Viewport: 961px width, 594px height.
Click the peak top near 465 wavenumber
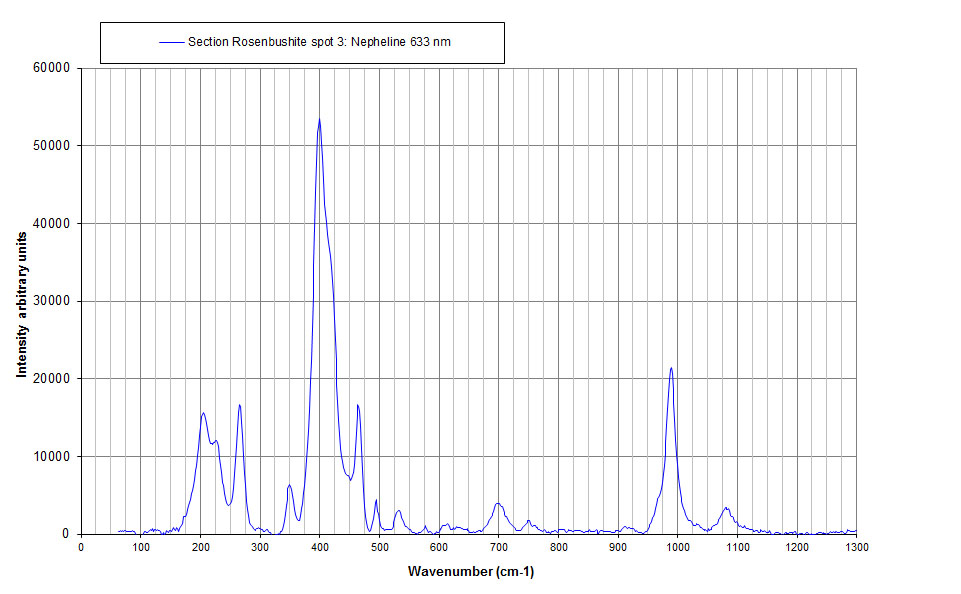(x=358, y=405)
